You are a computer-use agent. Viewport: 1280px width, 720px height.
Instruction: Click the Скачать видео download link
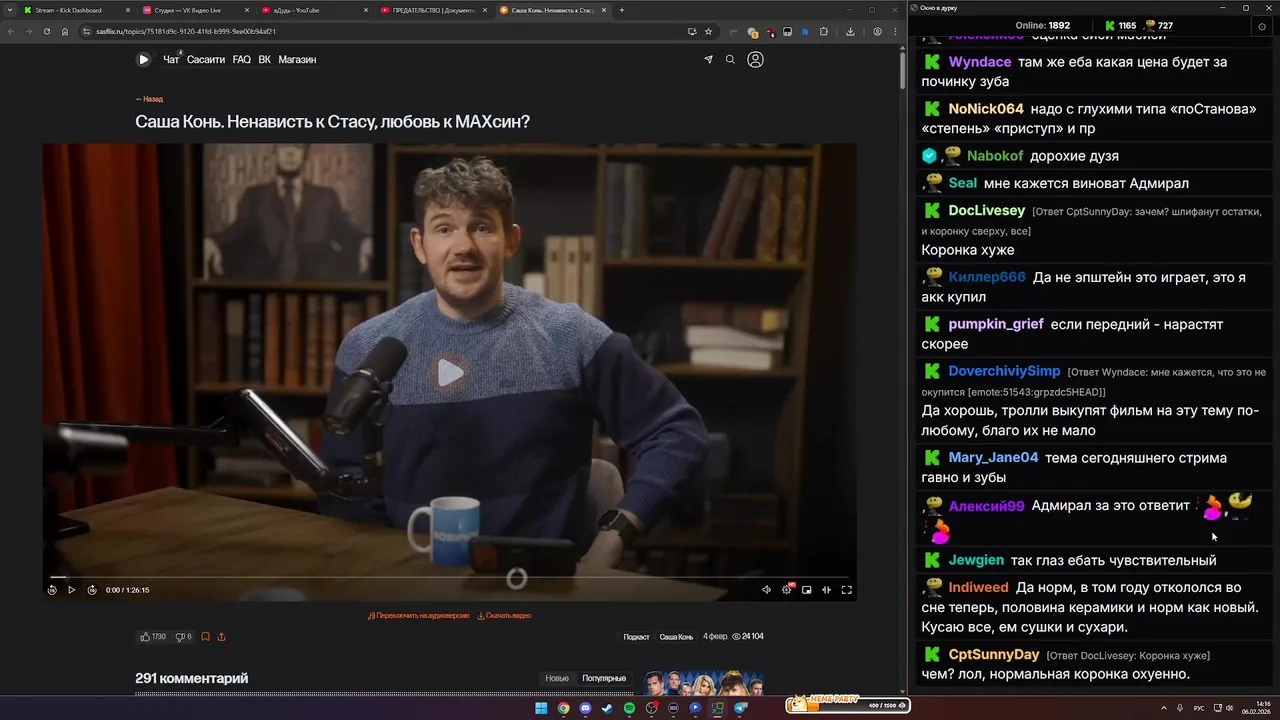(x=504, y=616)
